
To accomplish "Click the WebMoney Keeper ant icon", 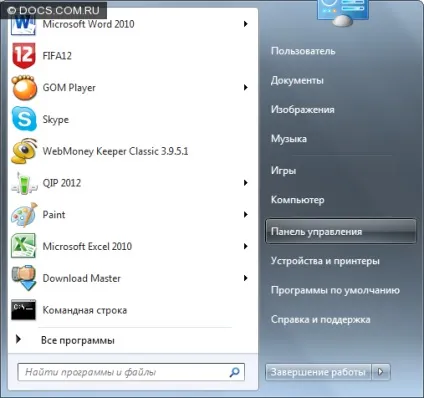I will [x=24, y=151].
